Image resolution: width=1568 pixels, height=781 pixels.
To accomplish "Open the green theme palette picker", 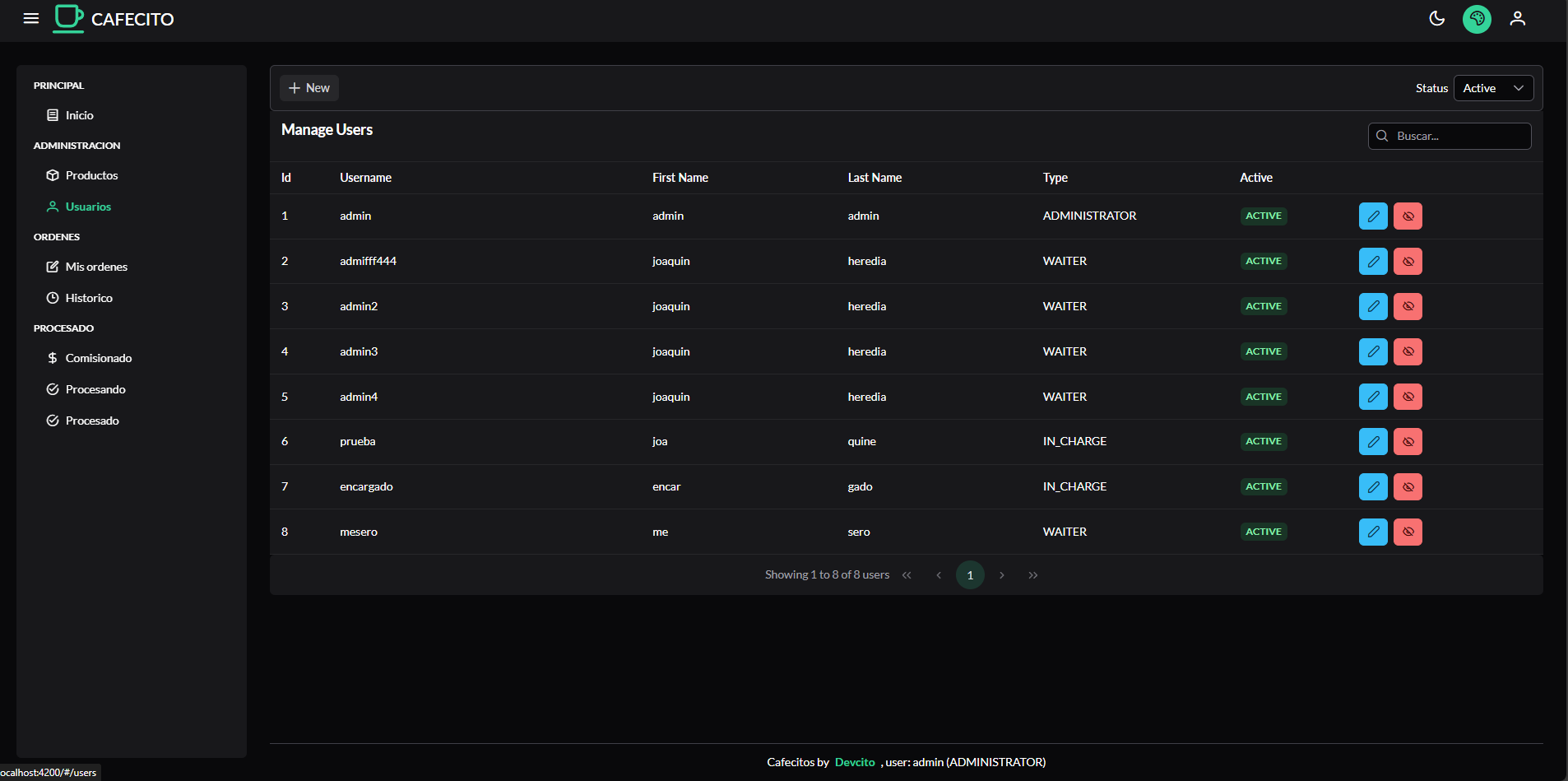I will click(1477, 19).
